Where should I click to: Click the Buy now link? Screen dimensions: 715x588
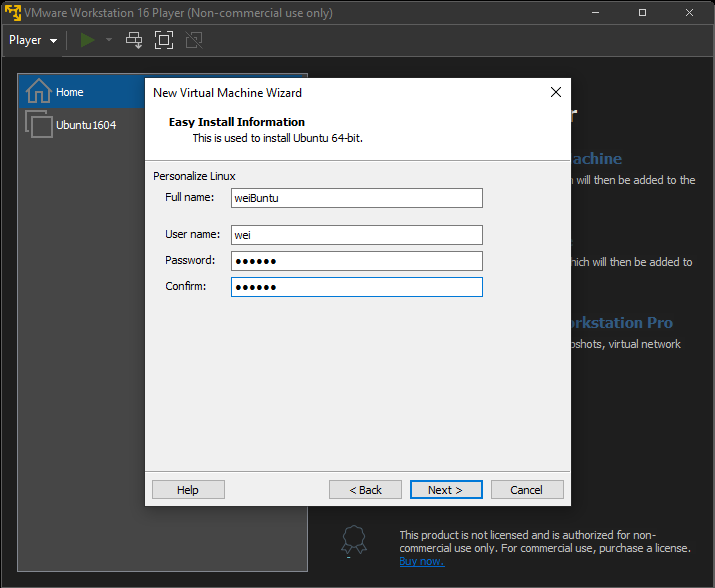click(422, 561)
